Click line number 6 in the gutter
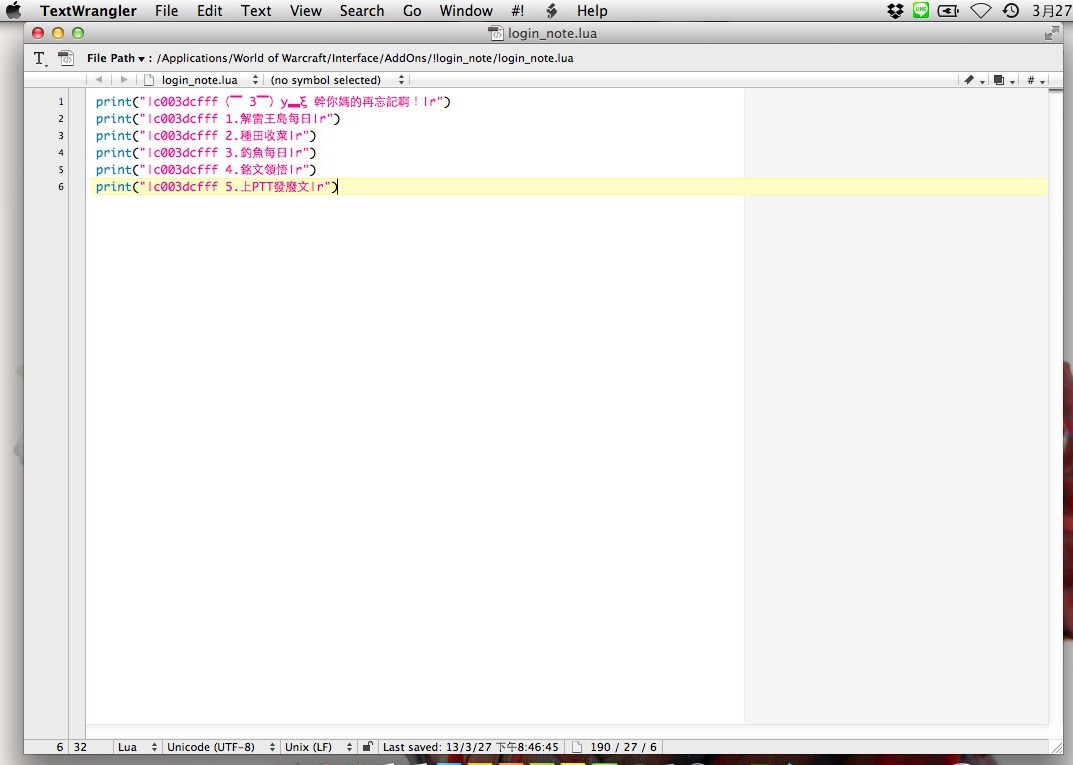1073x765 pixels. click(60, 187)
